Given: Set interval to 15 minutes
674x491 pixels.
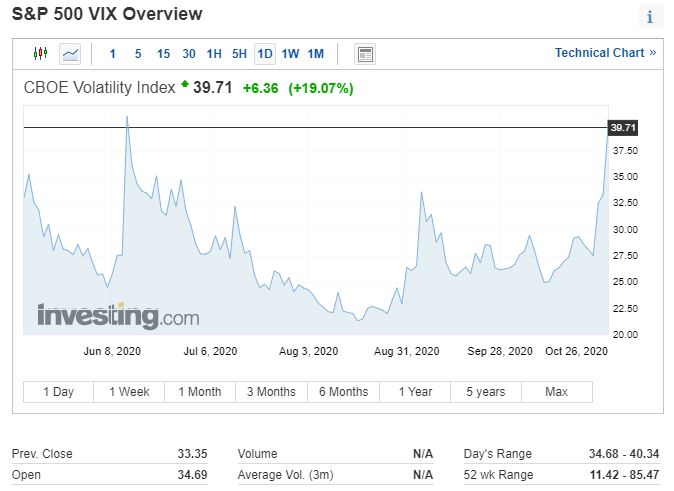Looking at the screenshot, I should [x=163, y=54].
